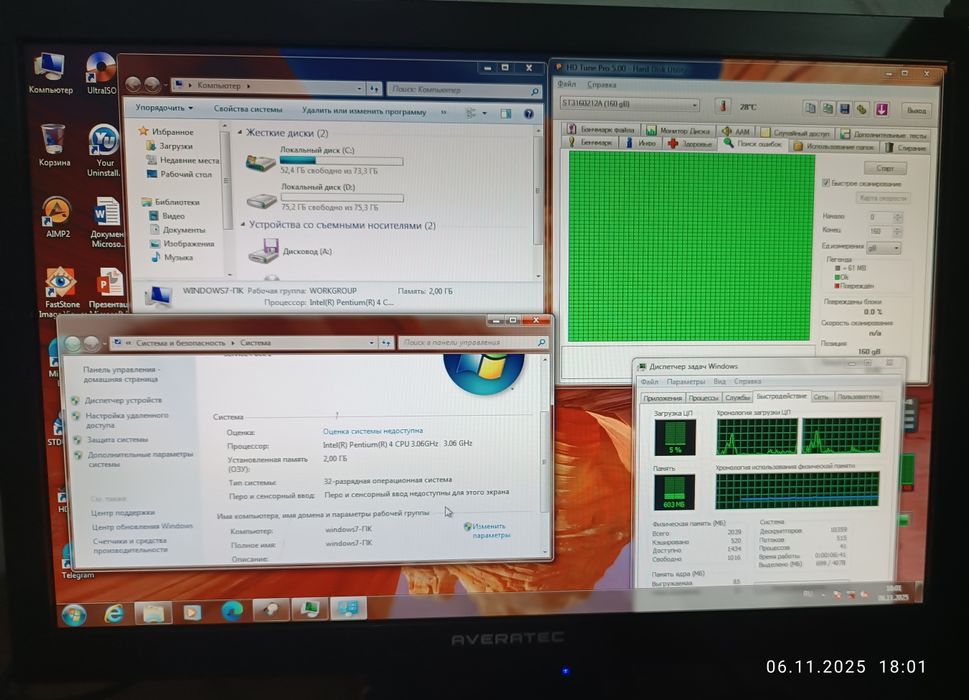
Task: Click the options icon left of the pink arrow
Action: click(862, 109)
